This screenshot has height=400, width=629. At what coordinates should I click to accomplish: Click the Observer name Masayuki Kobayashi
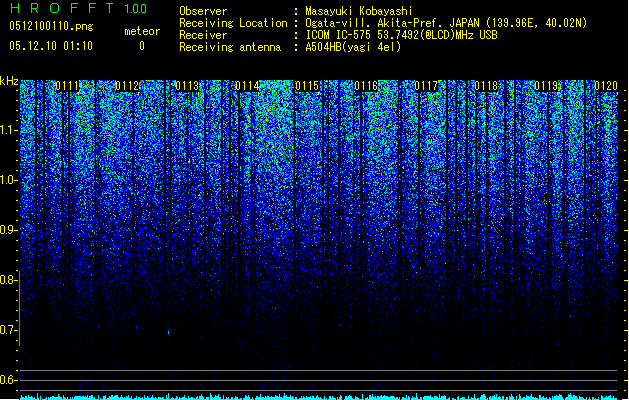click(x=359, y=11)
